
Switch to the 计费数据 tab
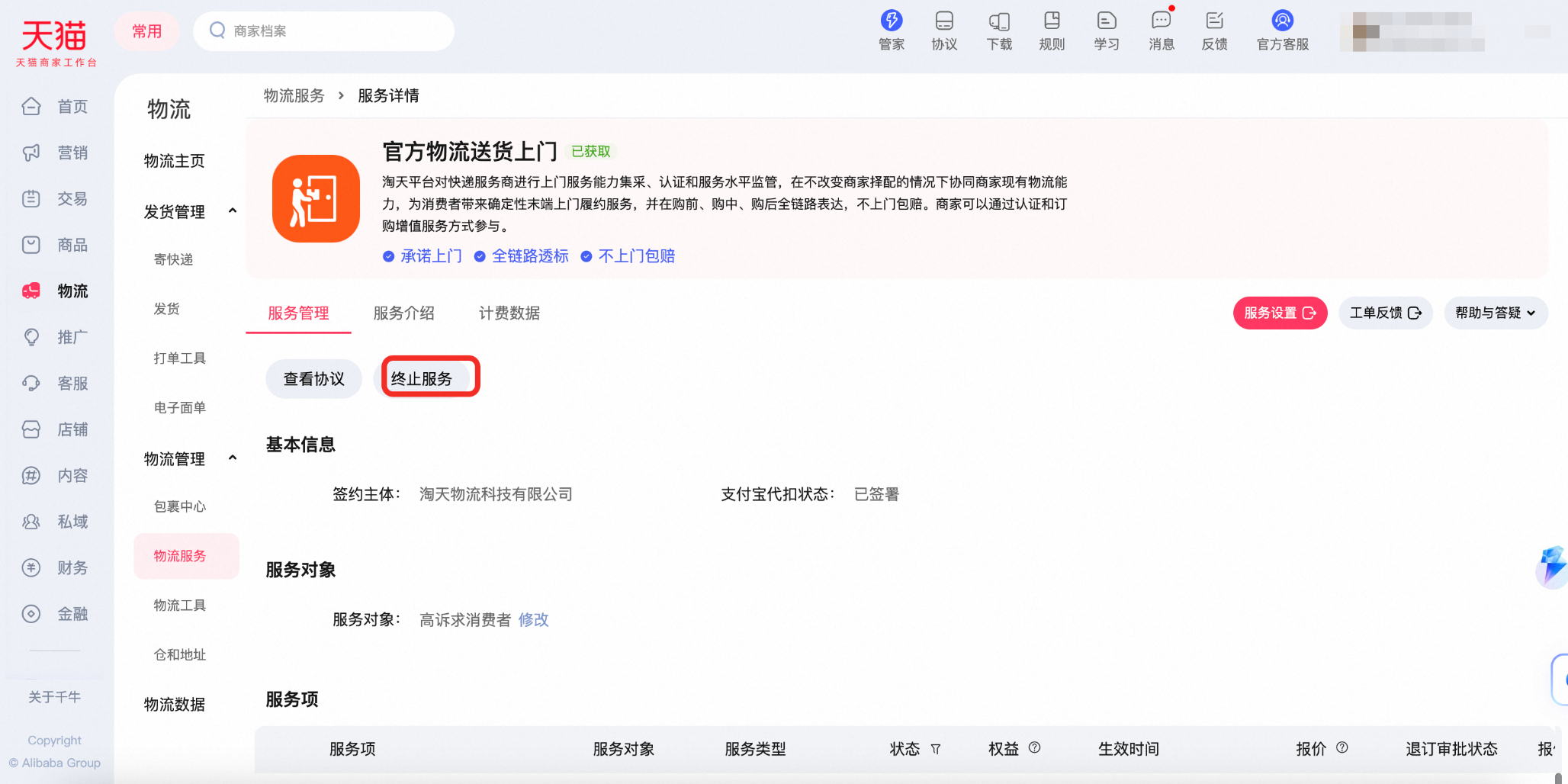tap(509, 313)
